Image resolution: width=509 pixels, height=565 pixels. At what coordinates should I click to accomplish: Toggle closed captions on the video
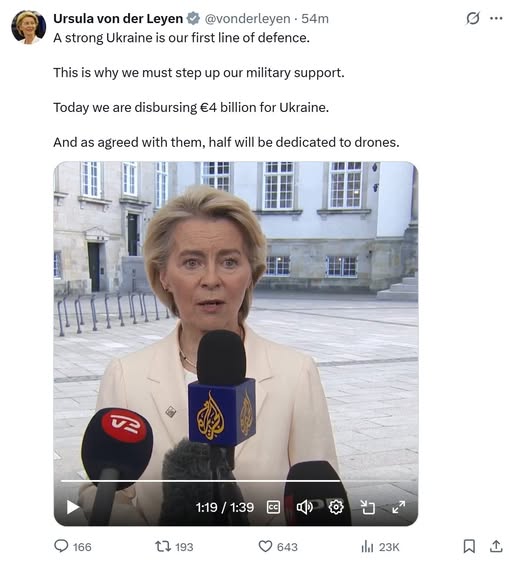[x=273, y=507]
